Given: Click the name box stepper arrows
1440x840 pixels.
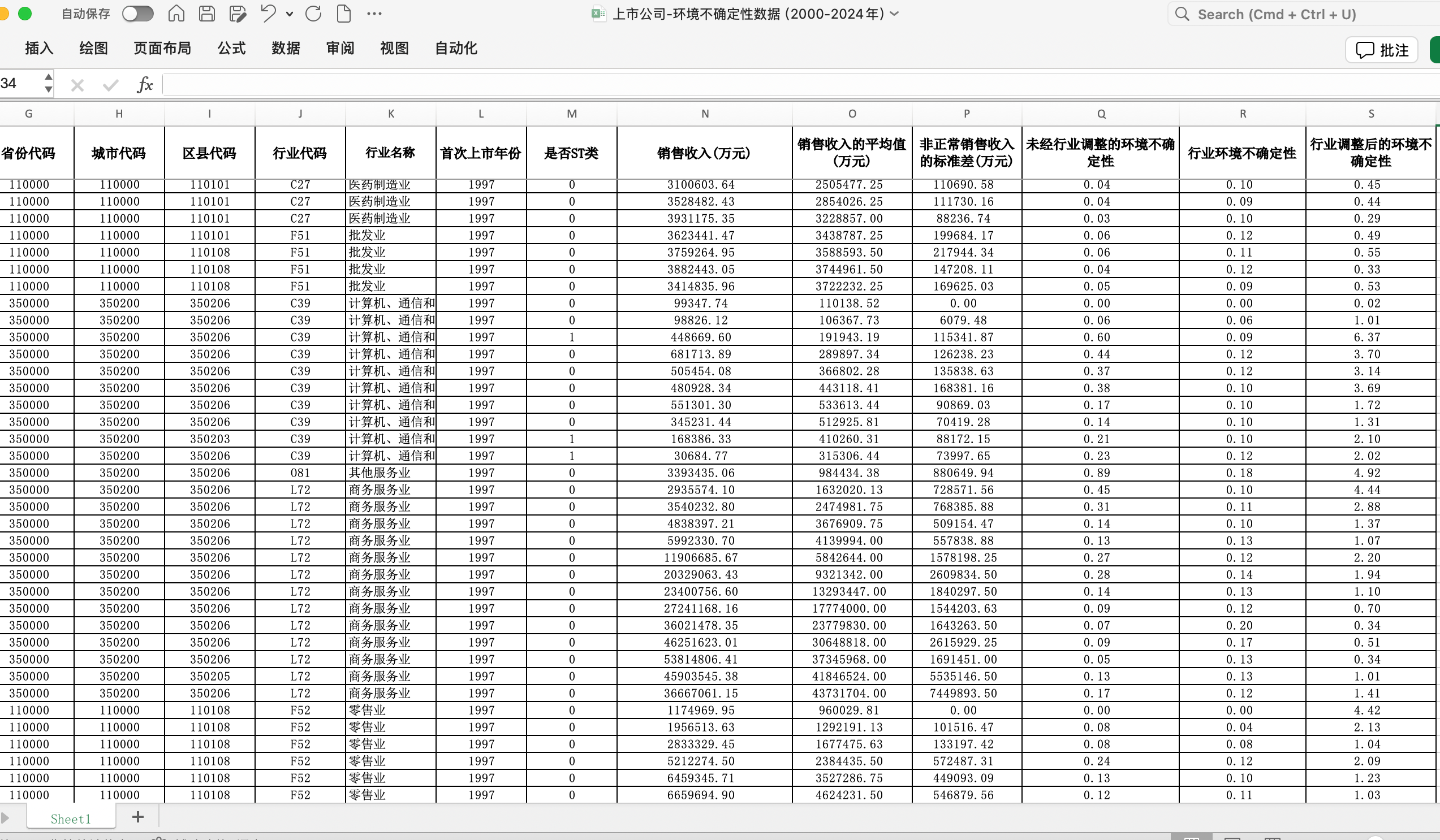Looking at the screenshot, I should [x=49, y=83].
